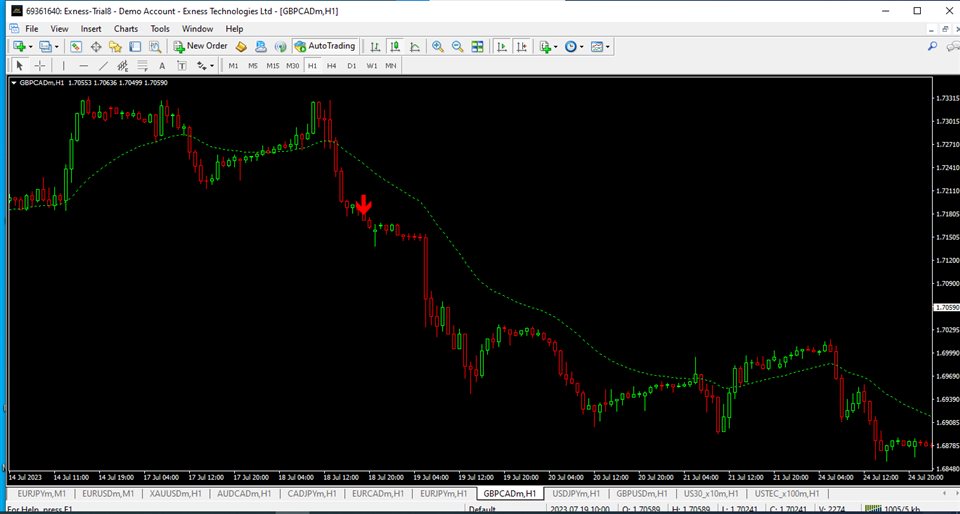Open the File menu
This screenshot has width=960, height=514.
click(32, 29)
